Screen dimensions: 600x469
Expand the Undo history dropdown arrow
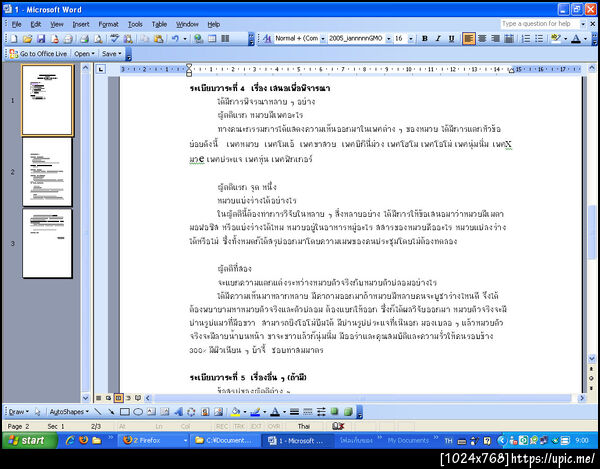tap(185, 39)
